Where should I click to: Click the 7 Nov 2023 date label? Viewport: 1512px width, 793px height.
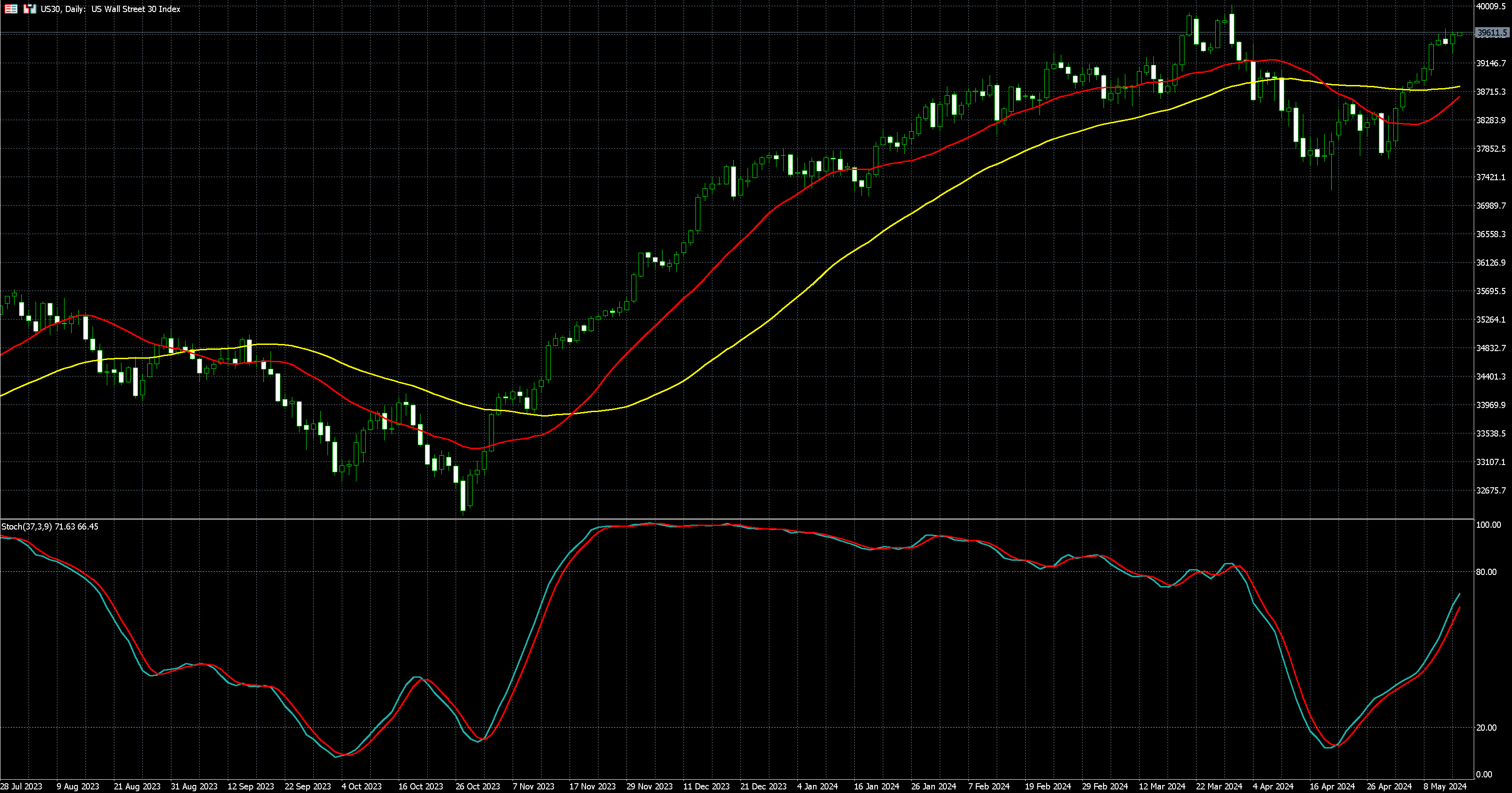click(x=533, y=786)
